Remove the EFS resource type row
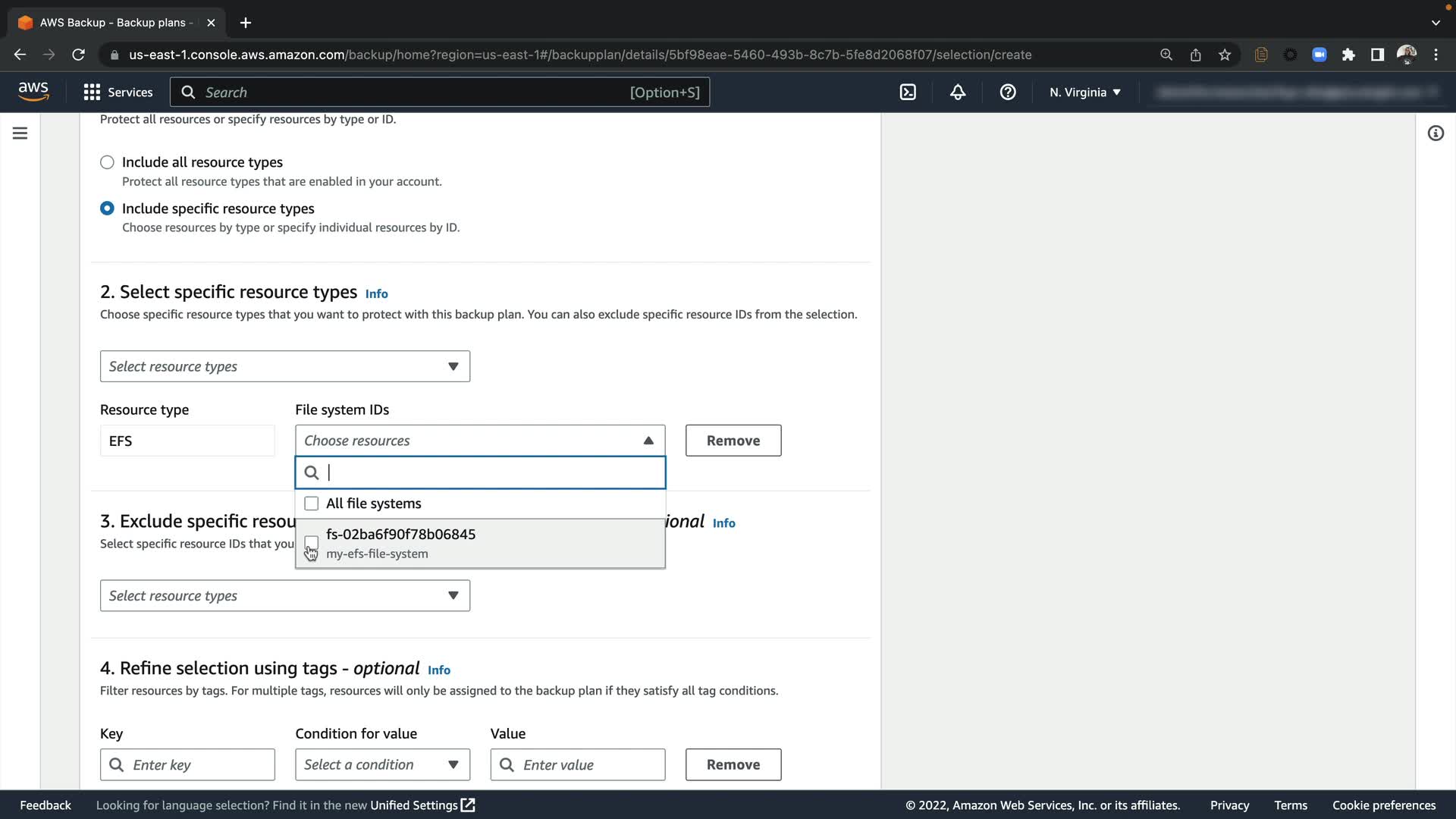Viewport: 1456px width, 819px height. point(733,441)
